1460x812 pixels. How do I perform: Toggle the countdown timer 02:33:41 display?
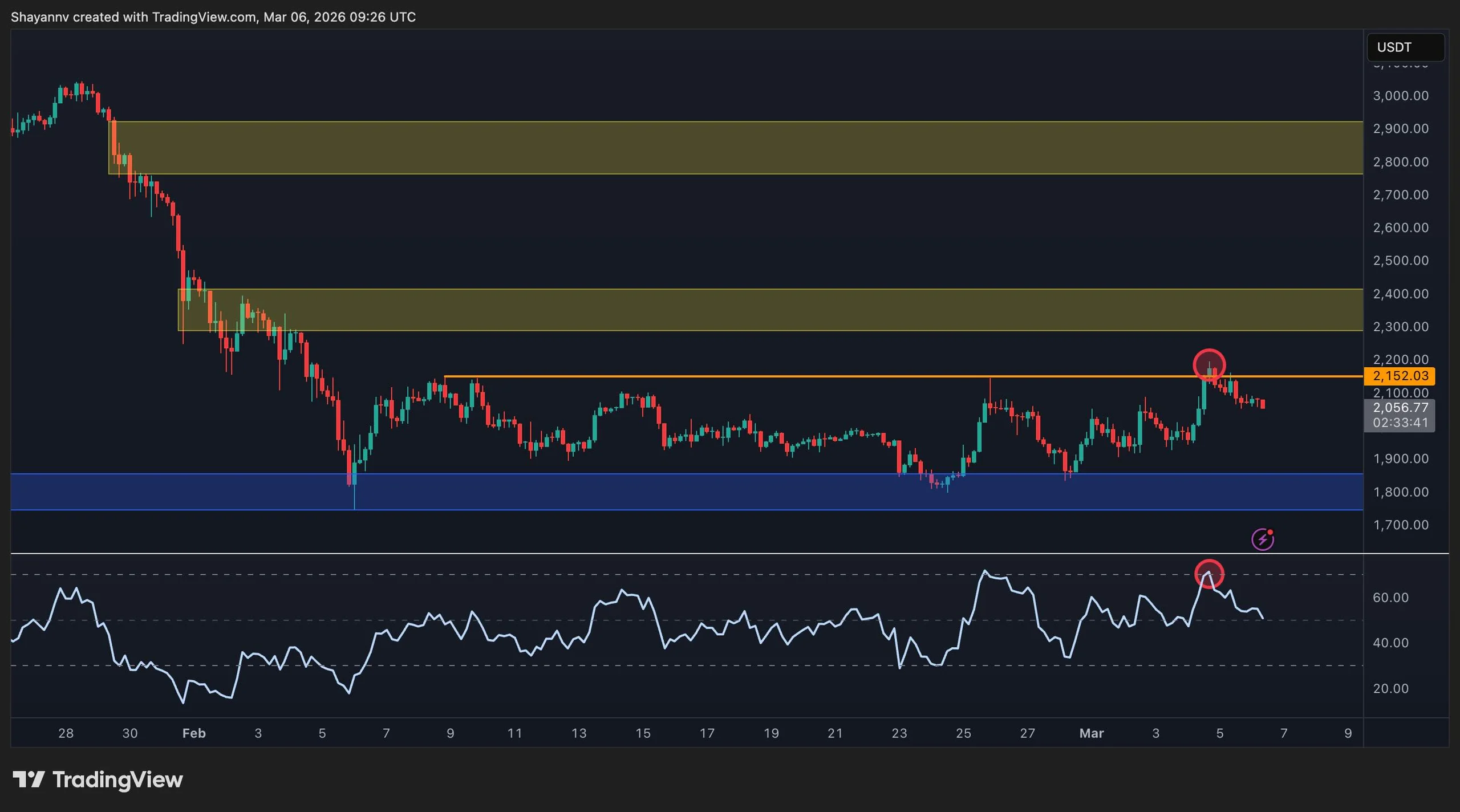[x=1399, y=423]
